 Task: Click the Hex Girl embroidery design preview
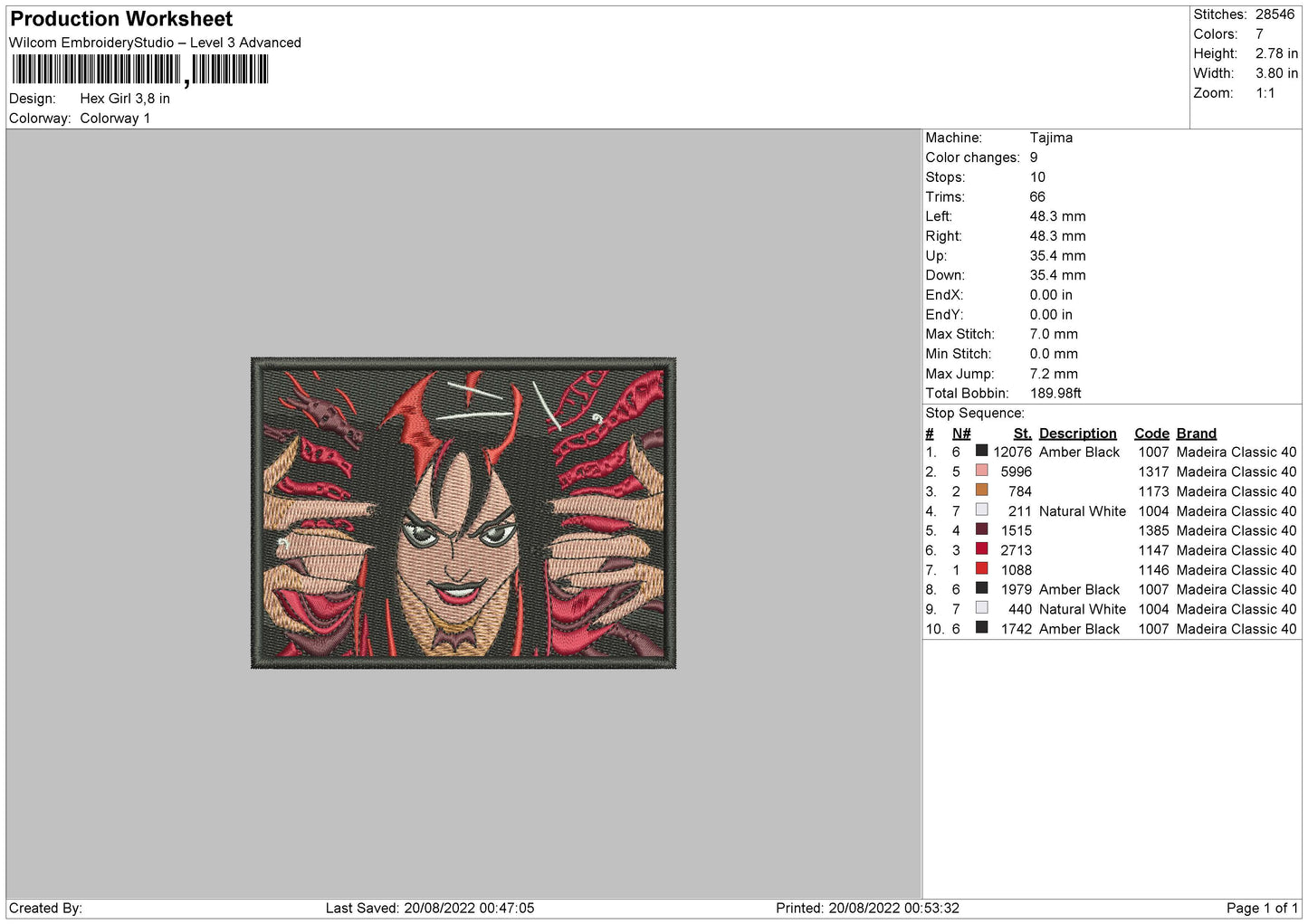pos(463,513)
